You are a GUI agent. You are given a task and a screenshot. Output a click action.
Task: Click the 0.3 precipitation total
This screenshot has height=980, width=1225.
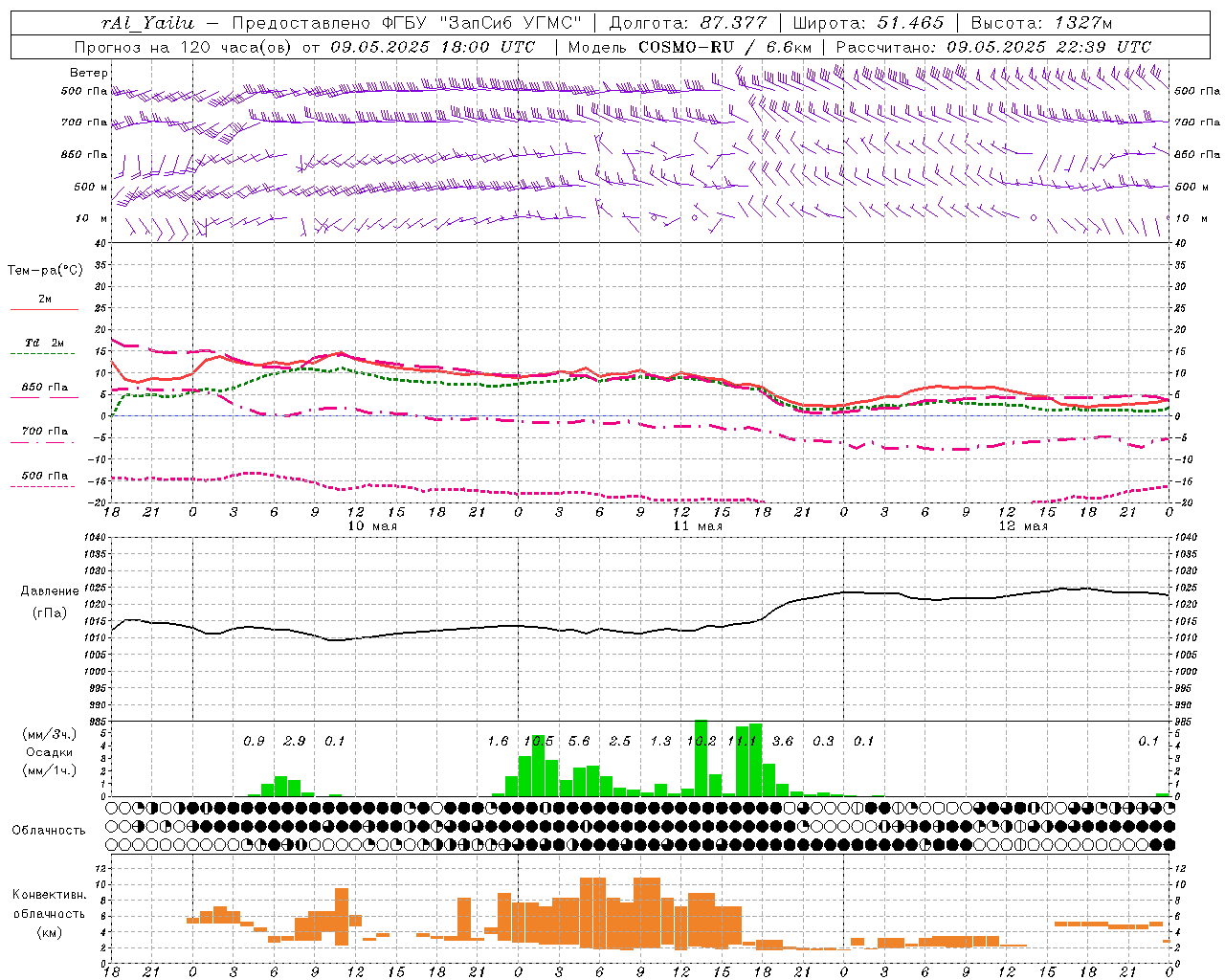(x=823, y=742)
